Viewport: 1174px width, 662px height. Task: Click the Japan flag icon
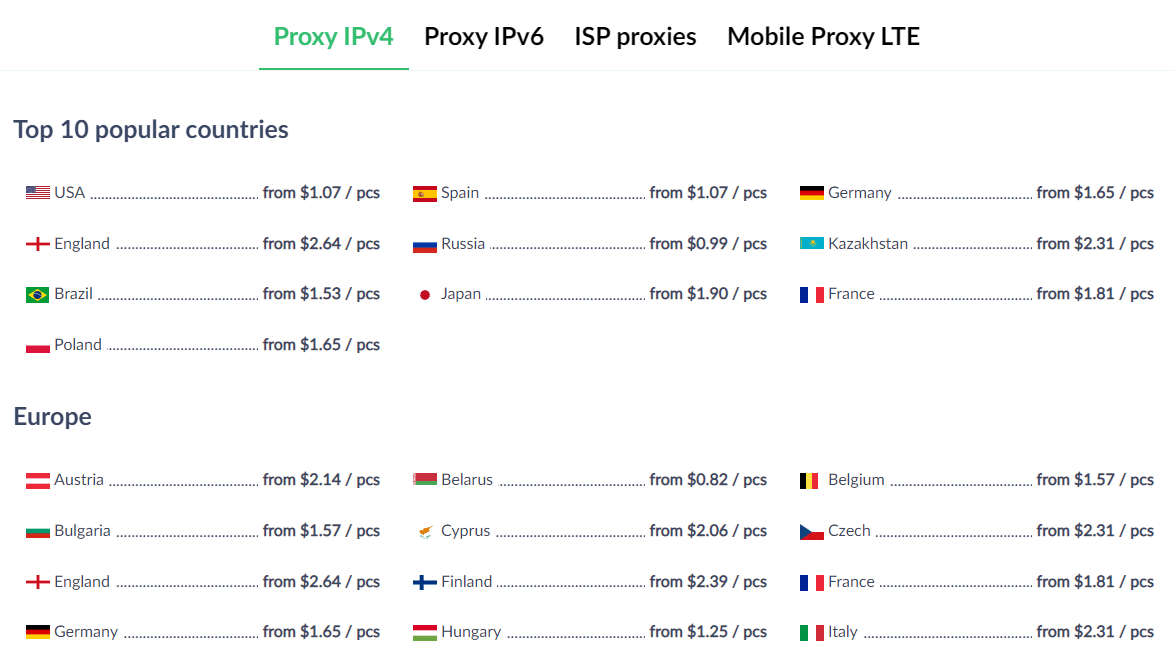pos(425,295)
